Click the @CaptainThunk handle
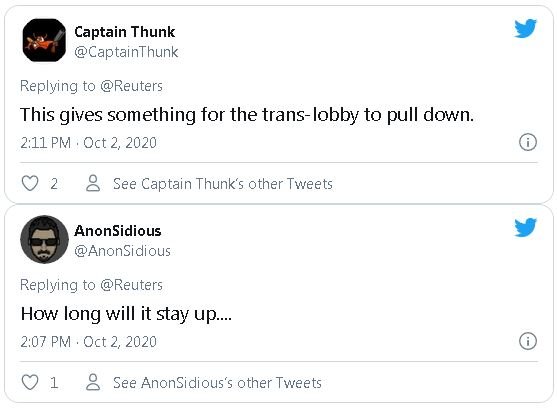 click(x=126, y=52)
